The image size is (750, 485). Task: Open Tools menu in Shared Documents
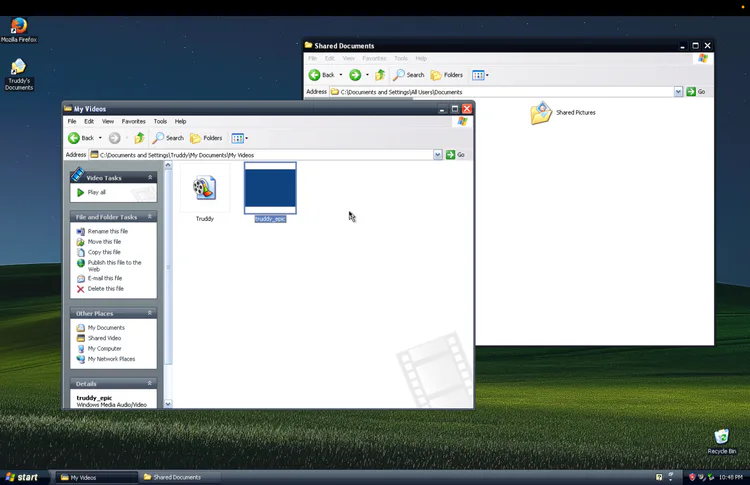(x=401, y=58)
